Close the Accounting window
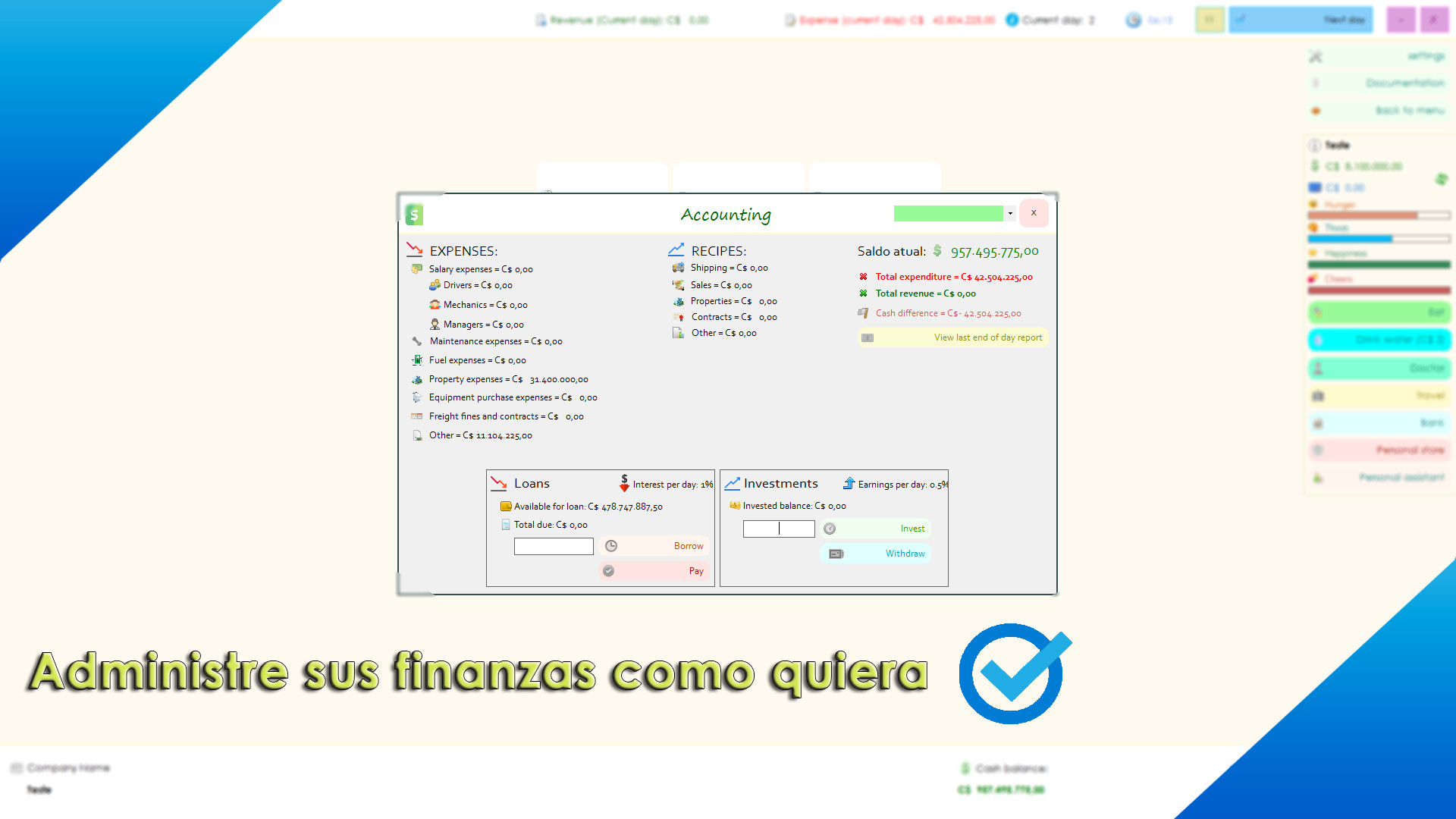 pos(1034,213)
